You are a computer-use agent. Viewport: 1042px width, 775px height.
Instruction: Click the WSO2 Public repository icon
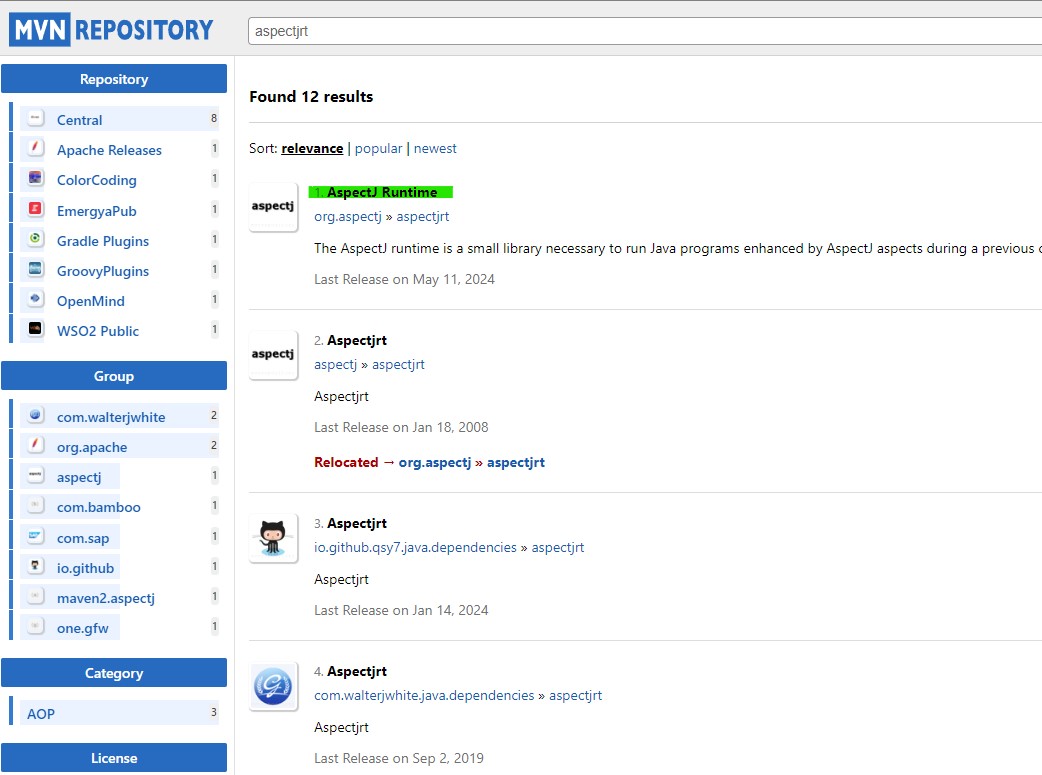tap(35, 329)
